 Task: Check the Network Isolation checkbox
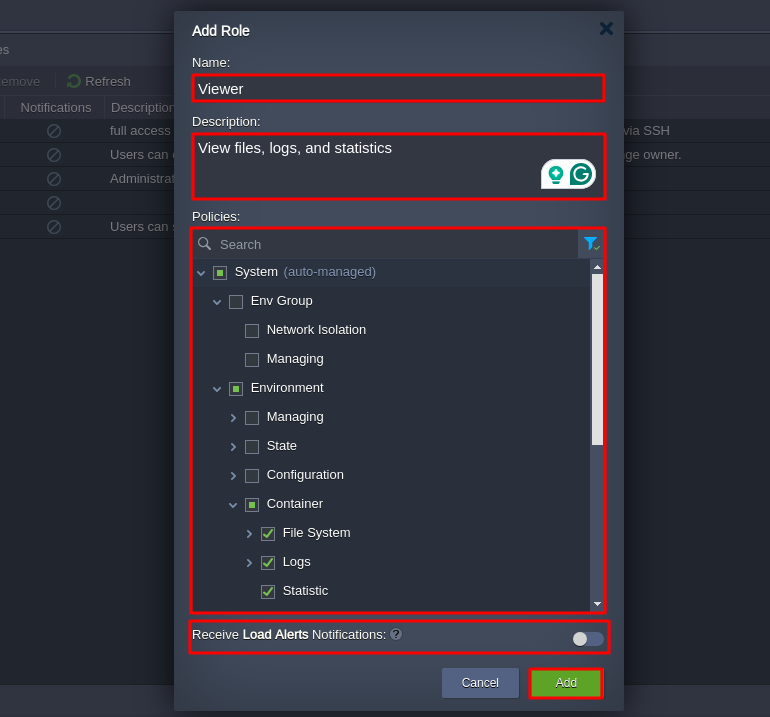pyautogui.click(x=252, y=331)
